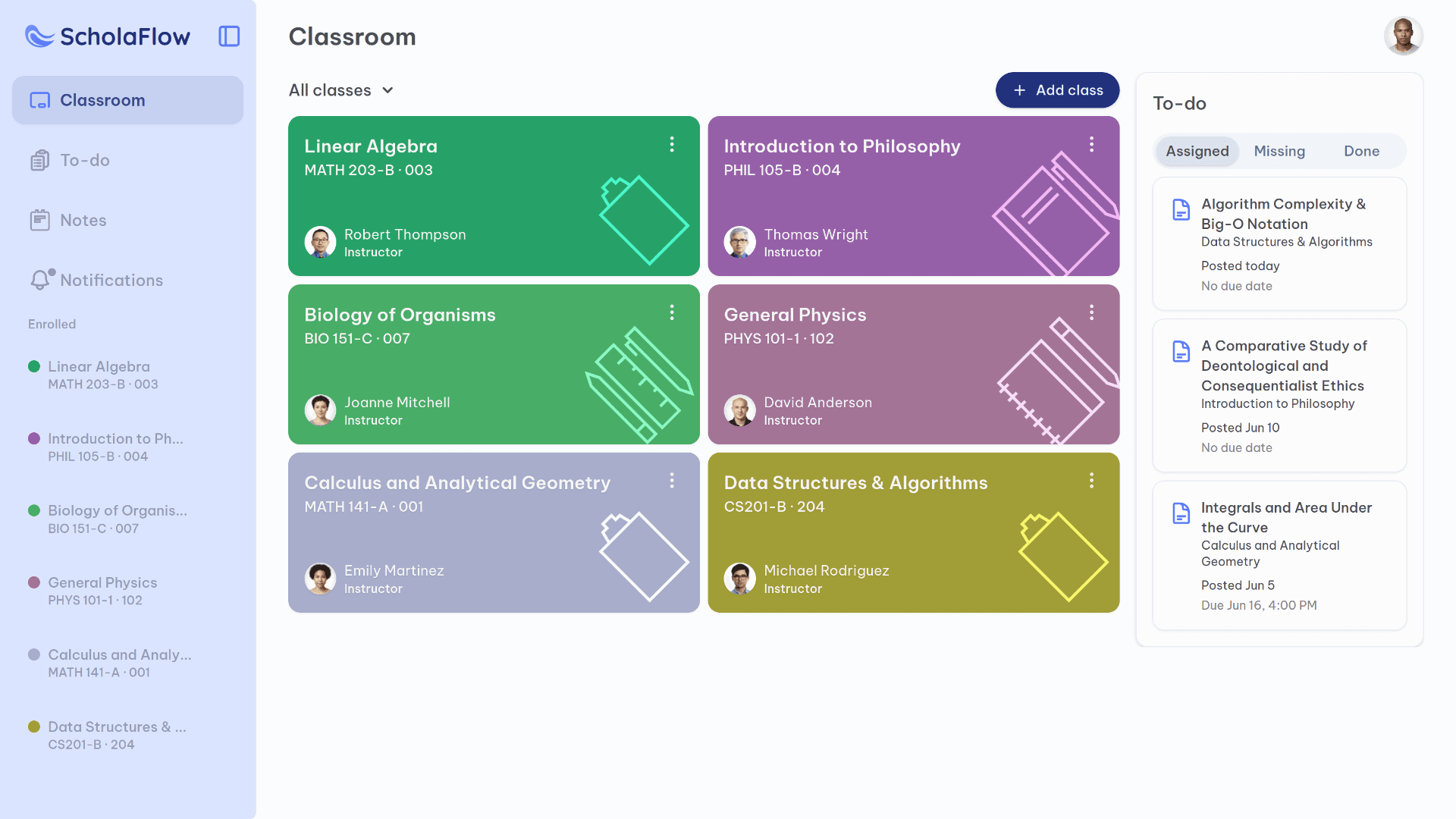This screenshot has height=819, width=1456.
Task: Click Joanne Mitchell's instructor avatar
Action: click(320, 410)
